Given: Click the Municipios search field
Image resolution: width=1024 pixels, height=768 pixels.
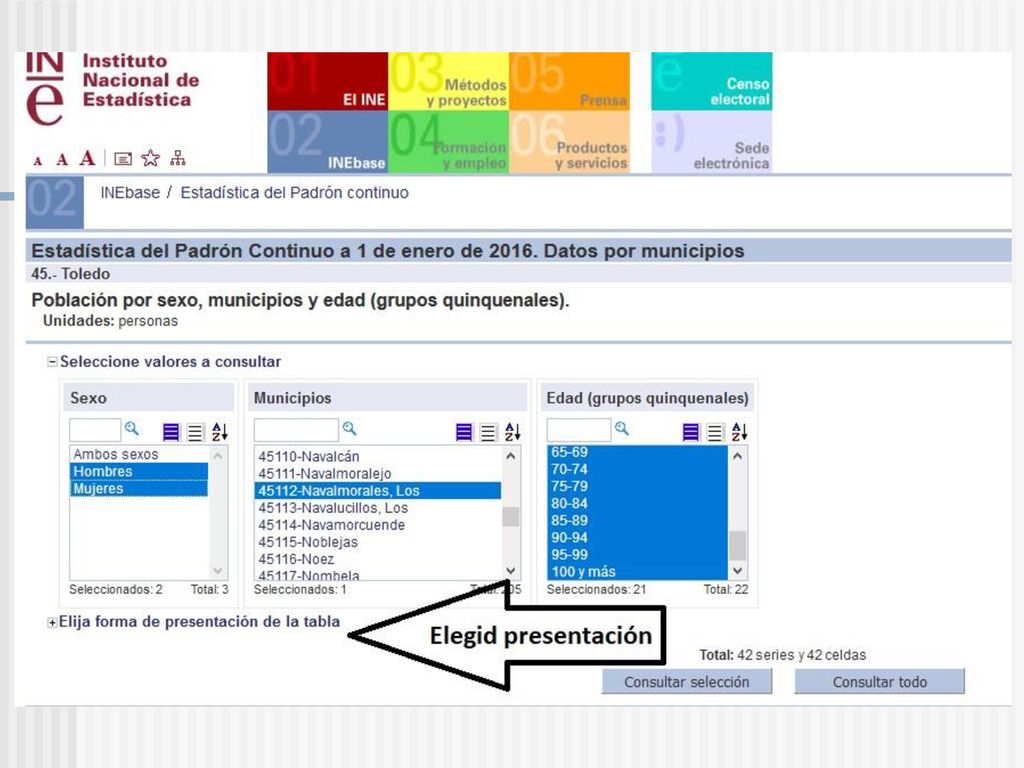Looking at the screenshot, I should pos(296,430).
